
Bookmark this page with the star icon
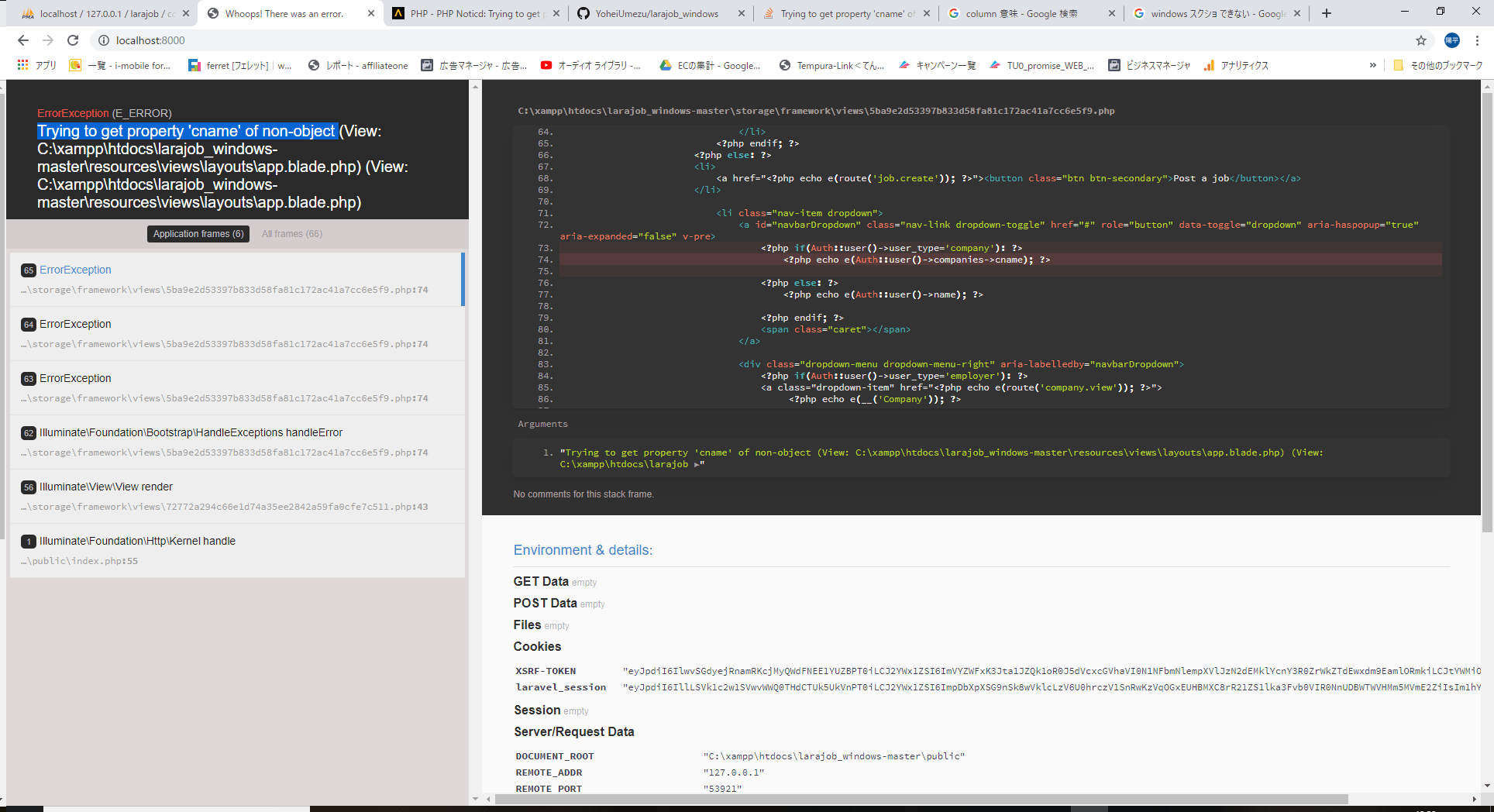1421,40
